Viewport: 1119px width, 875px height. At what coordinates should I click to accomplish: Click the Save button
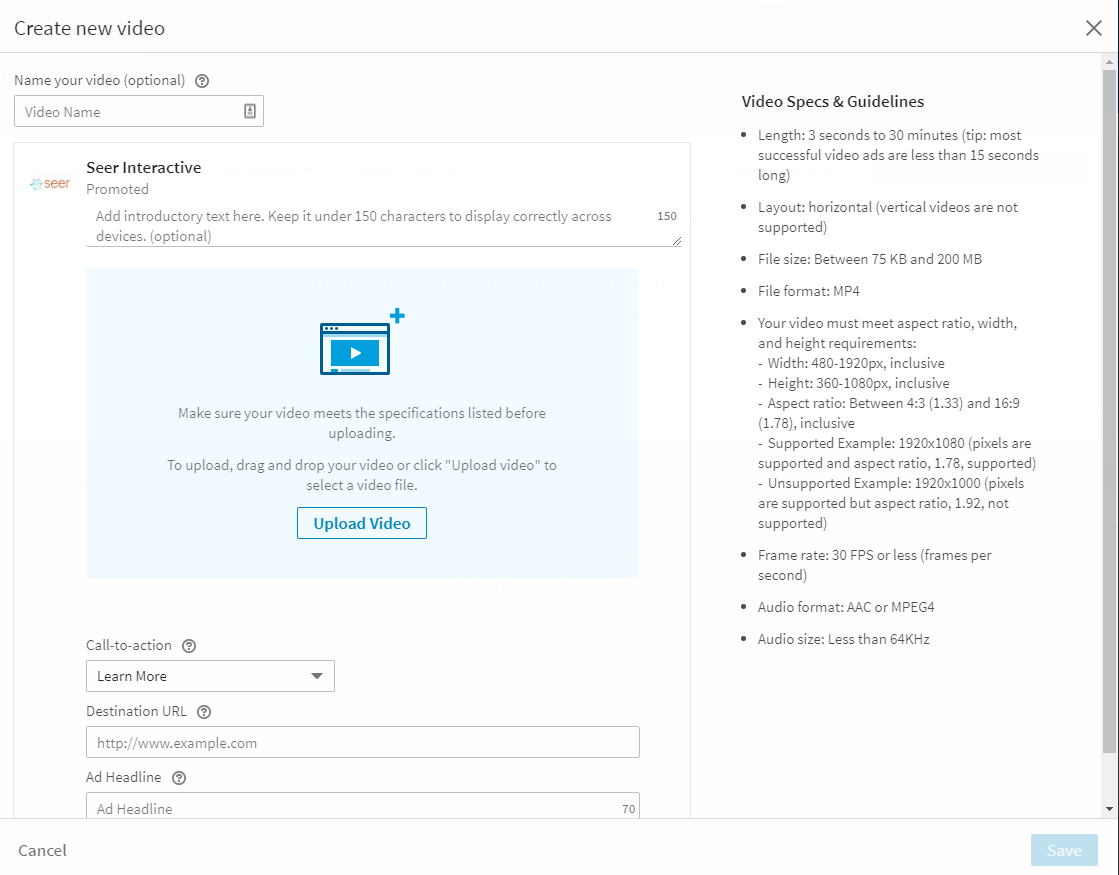point(1064,850)
